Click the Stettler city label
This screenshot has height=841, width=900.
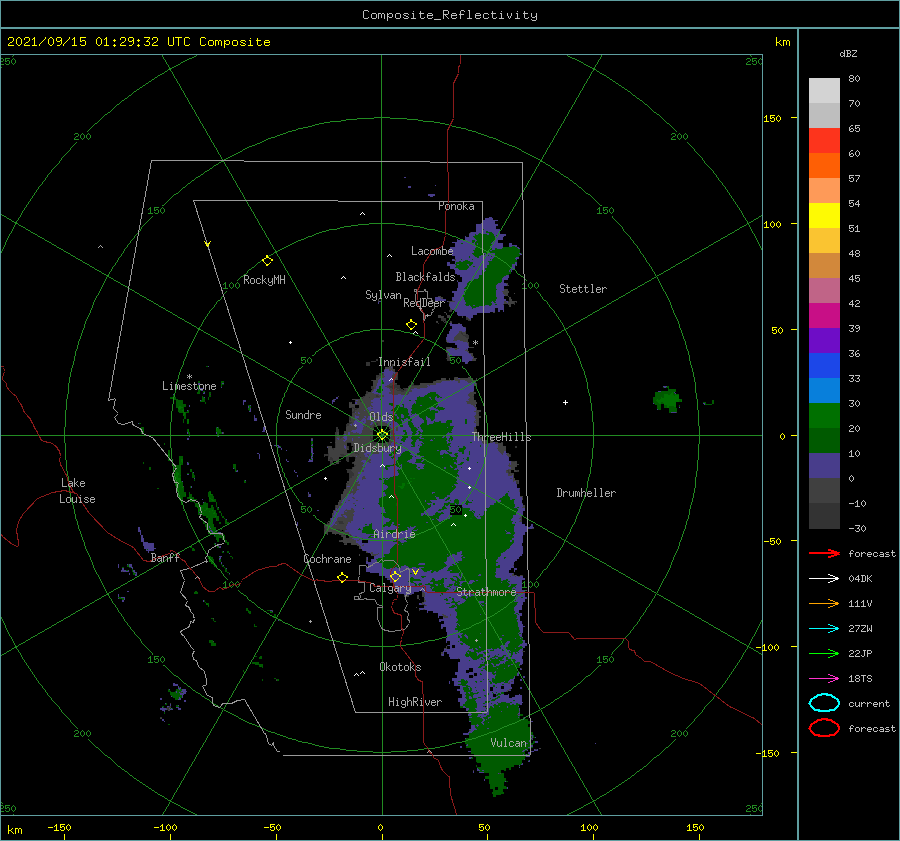tap(583, 289)
